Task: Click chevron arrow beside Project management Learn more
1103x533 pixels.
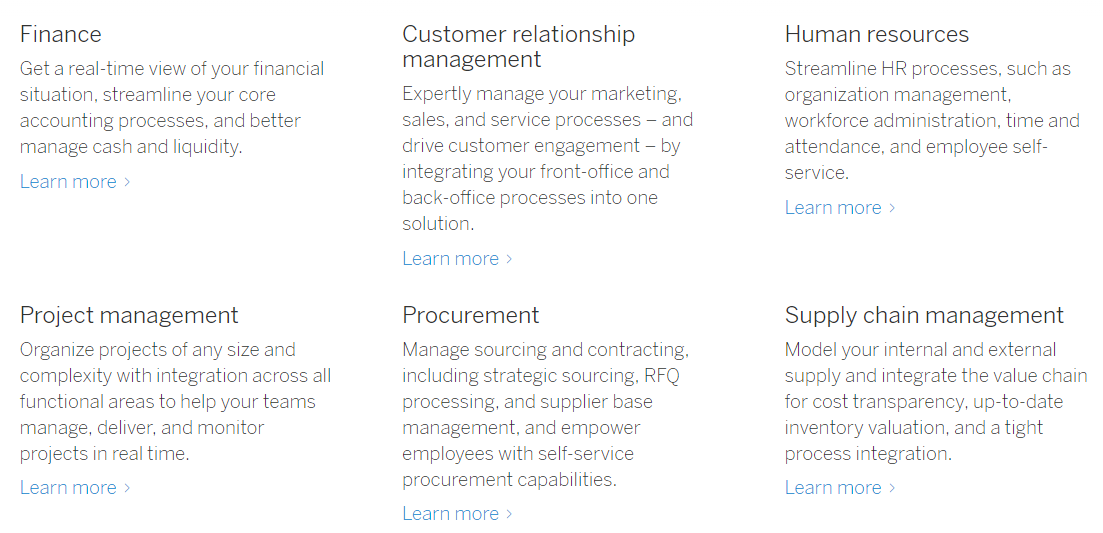Action: [127, 488]
